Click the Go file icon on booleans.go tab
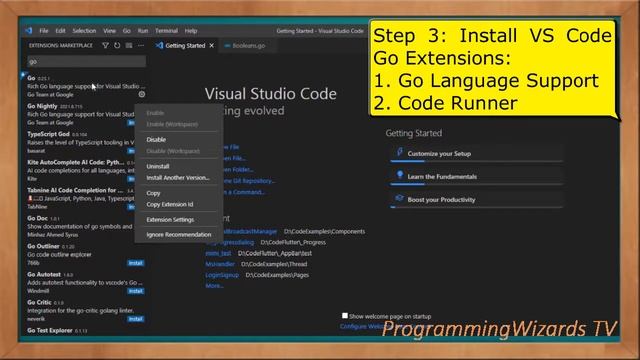The width and height of the screenshot is (640, 360). click(x=227, y=46)
